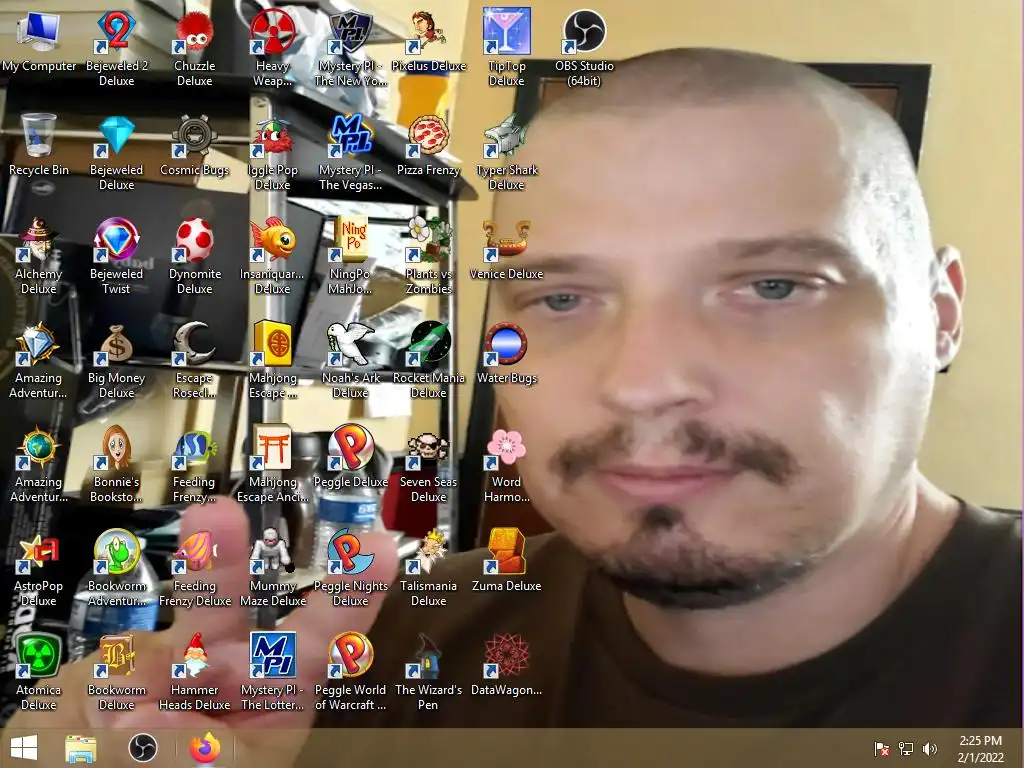This screenshot has width=1024, height=768.
Task: Open File Explorer from the taskbar
Action: 81,748
